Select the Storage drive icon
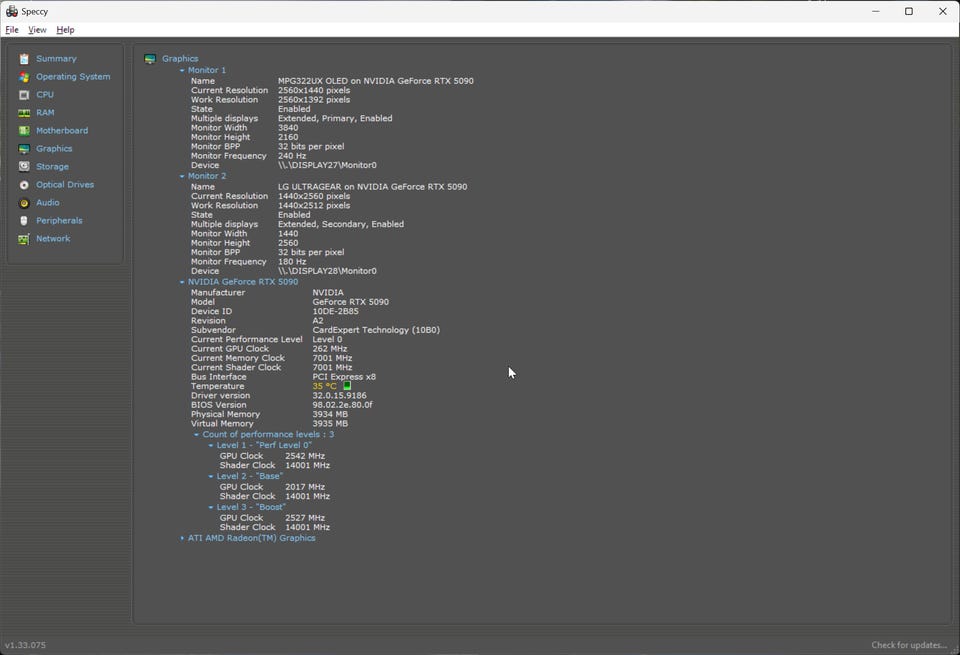The image size is (960, 655). (x=24, y=167)
